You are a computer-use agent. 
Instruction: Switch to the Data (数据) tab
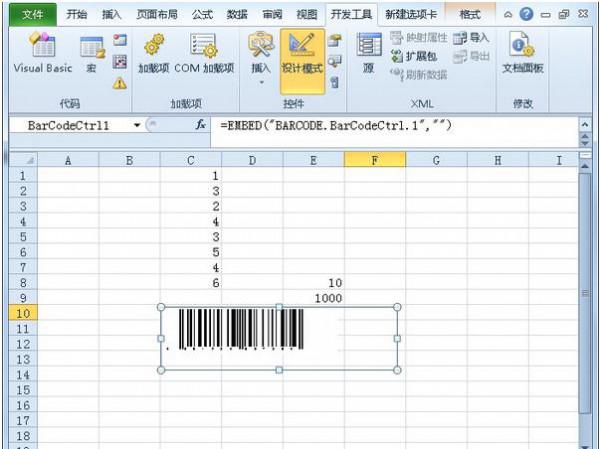coord(237,15)
